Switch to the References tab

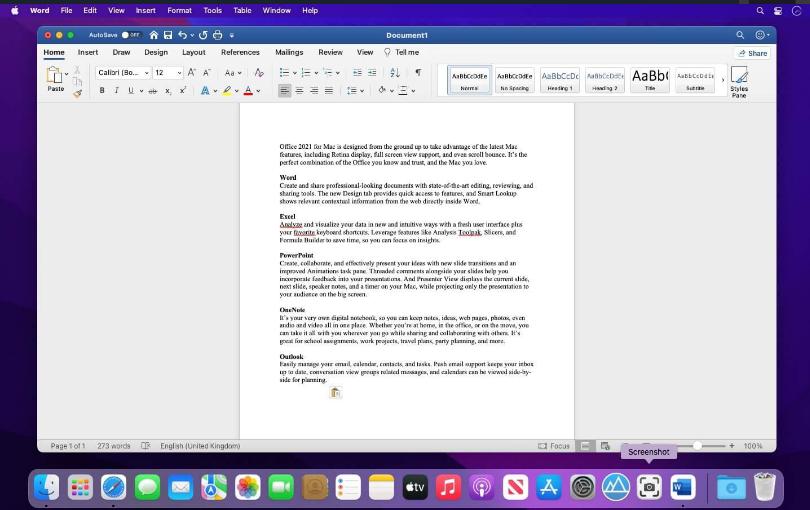click(240, 52)
